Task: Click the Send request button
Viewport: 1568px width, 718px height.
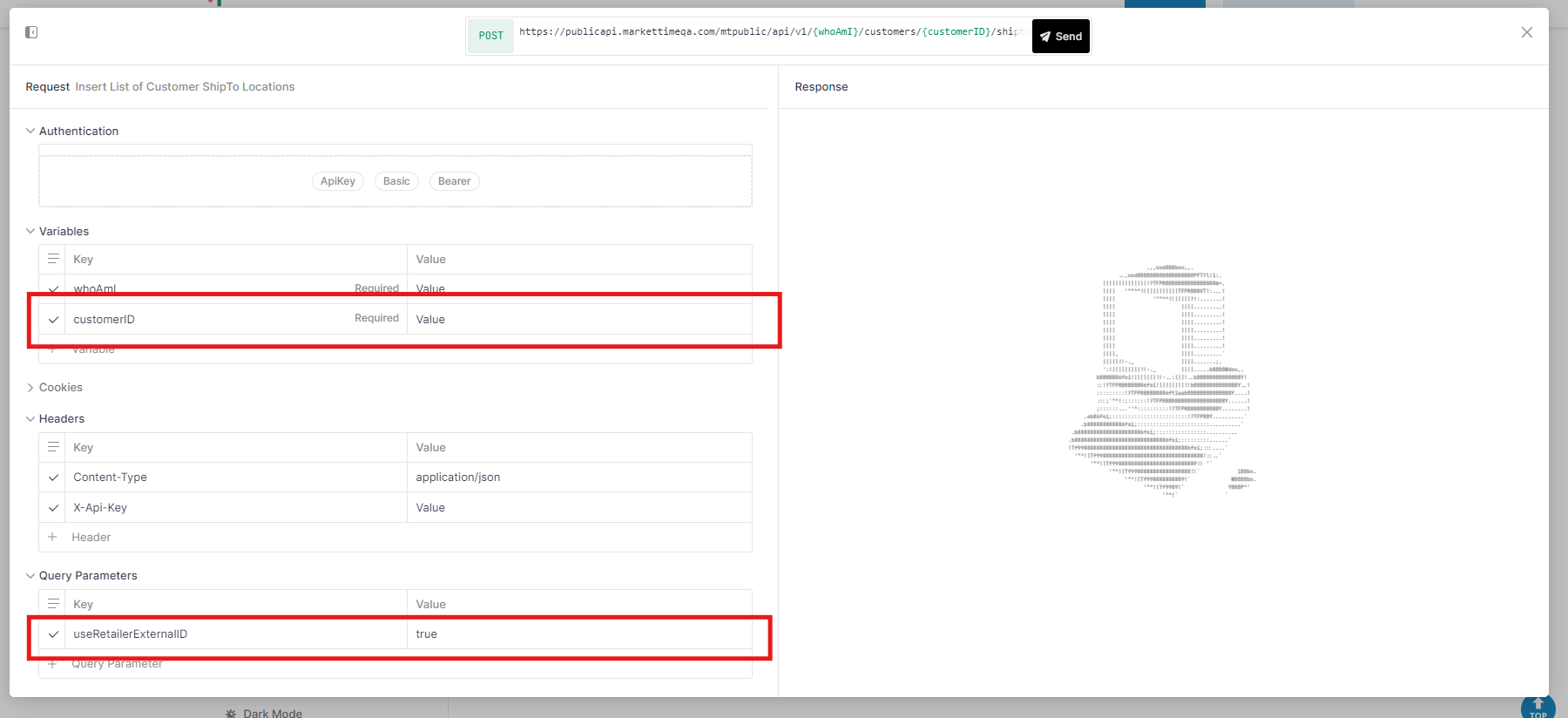Action: point(1060,37)
